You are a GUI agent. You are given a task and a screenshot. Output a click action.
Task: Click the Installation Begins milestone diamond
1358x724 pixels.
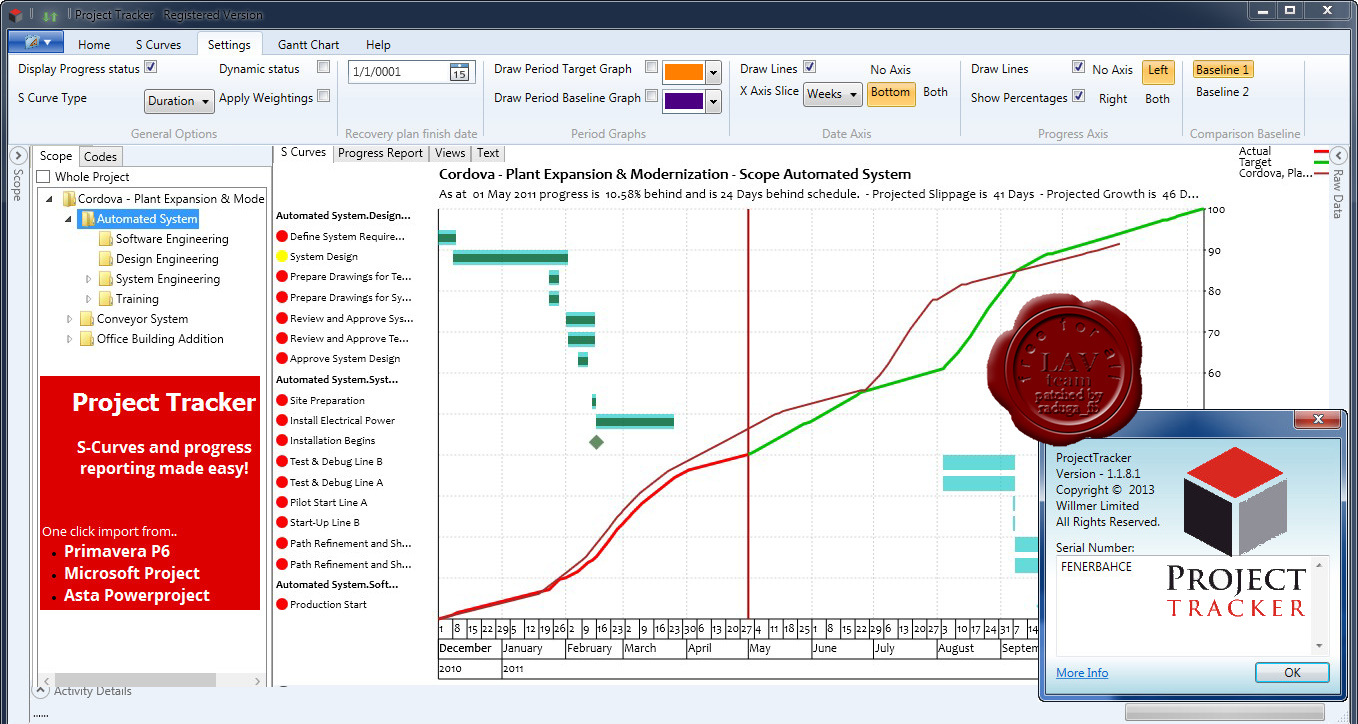597,442
